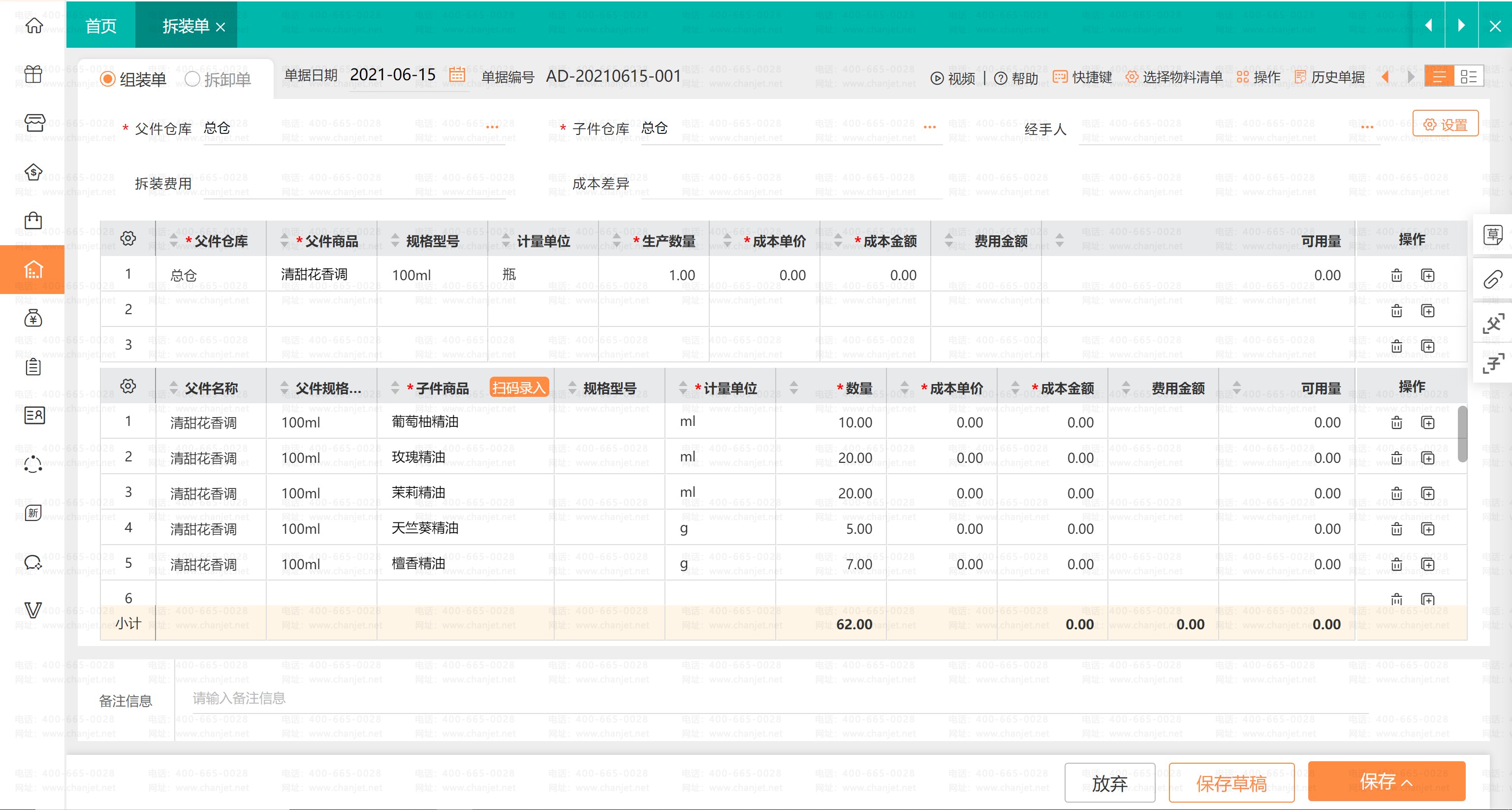The width and height of the screenshot is (1512, 810).
Task: Click the 草 draft icon on right panel
Action: point(1493,235)
